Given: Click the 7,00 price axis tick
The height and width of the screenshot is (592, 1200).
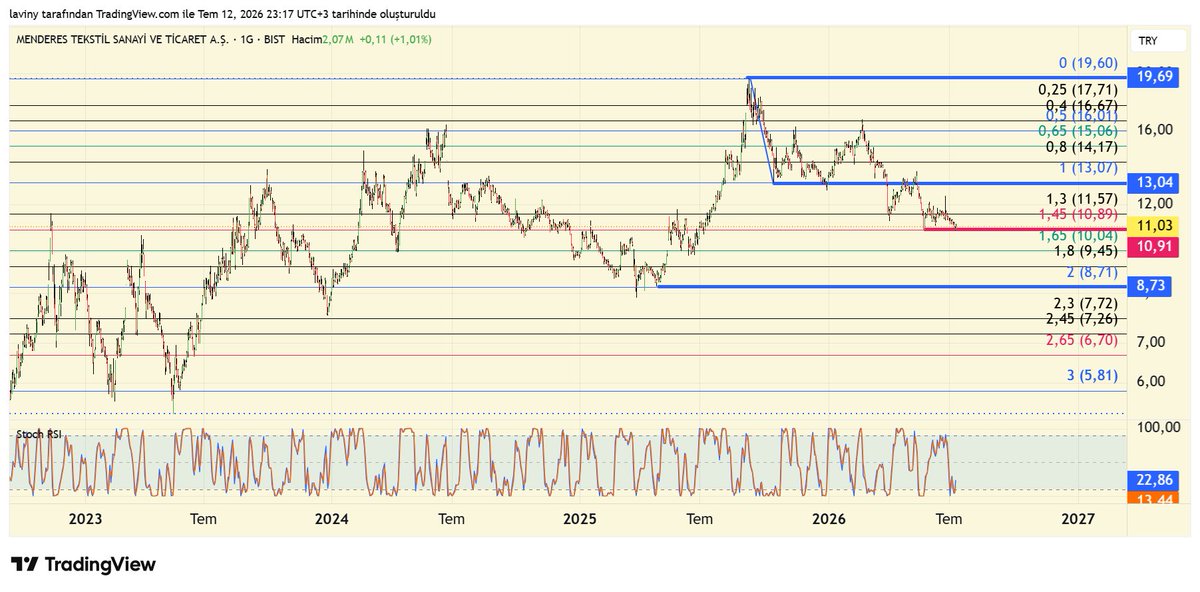Looking at the screenshot, I should click(x=1149, y=341).
